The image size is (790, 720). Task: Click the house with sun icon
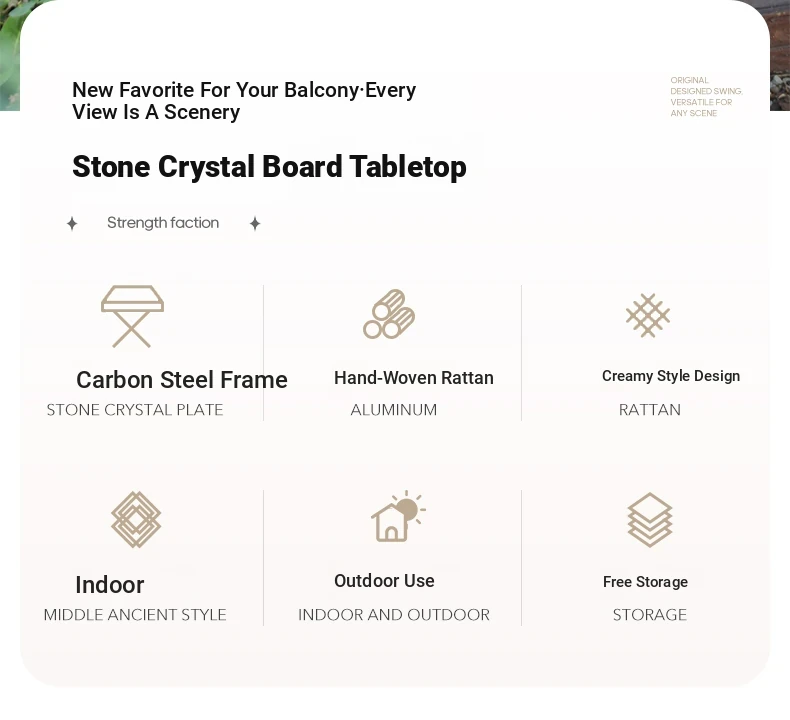398,516
